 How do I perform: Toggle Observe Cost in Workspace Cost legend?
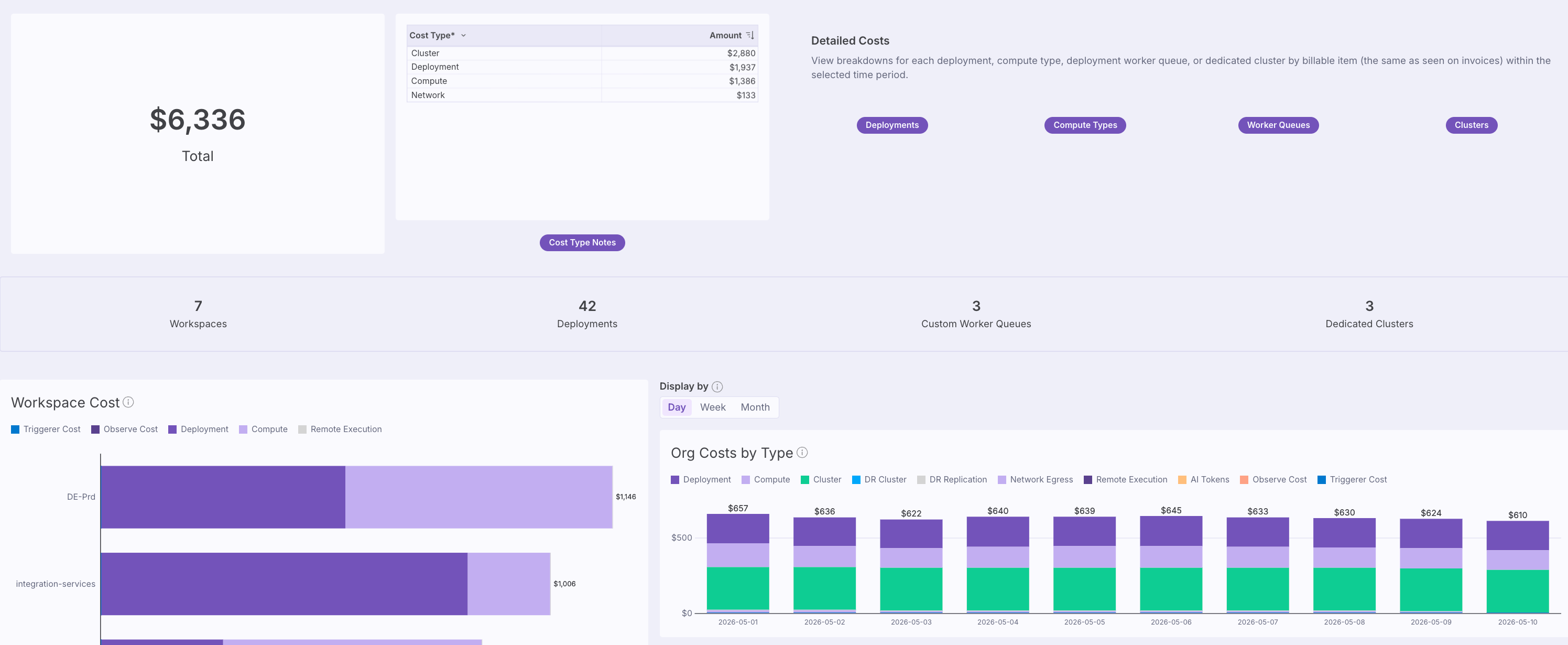point(124,429)
